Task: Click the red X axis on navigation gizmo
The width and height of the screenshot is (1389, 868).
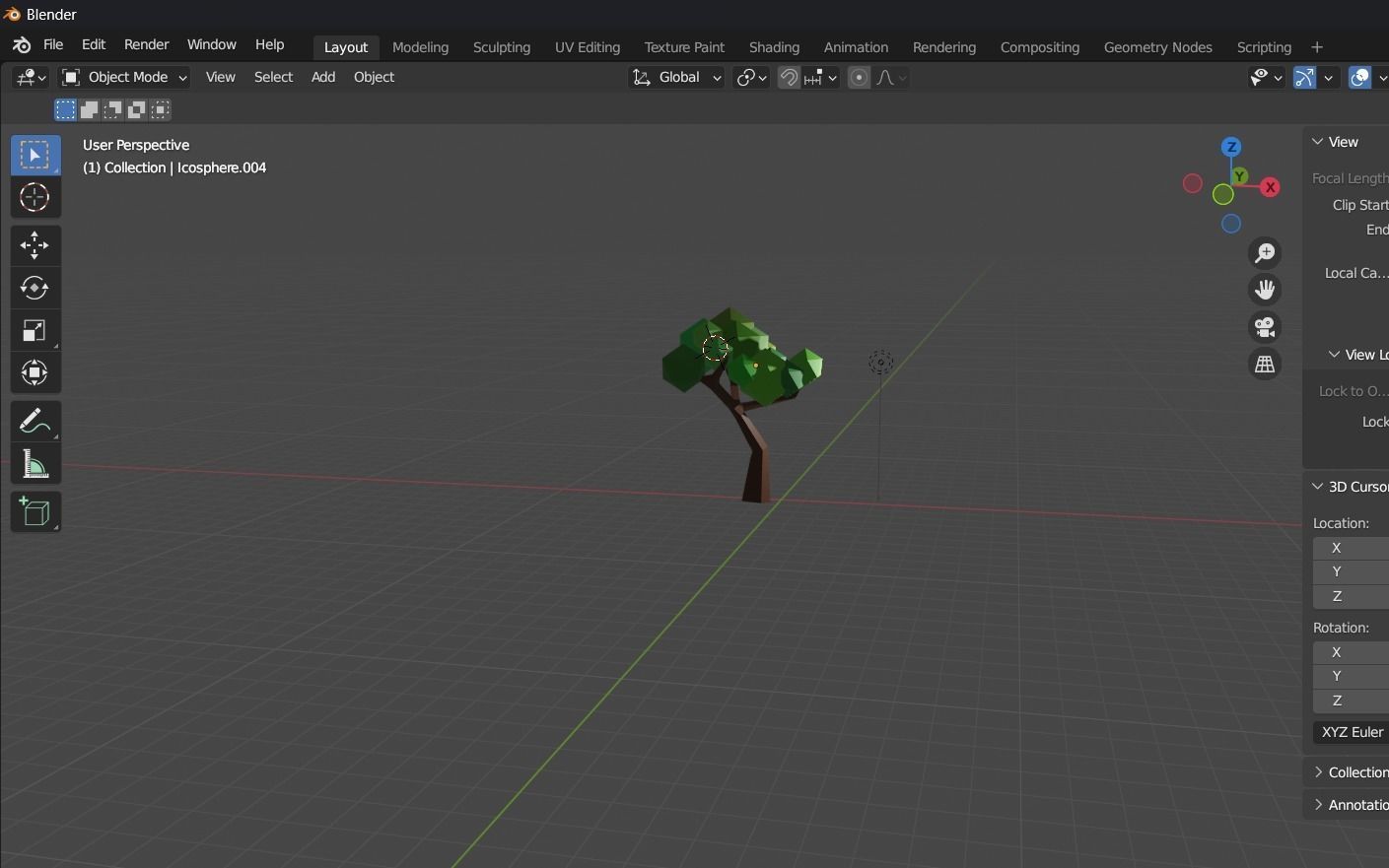Action: point(1271,187)
